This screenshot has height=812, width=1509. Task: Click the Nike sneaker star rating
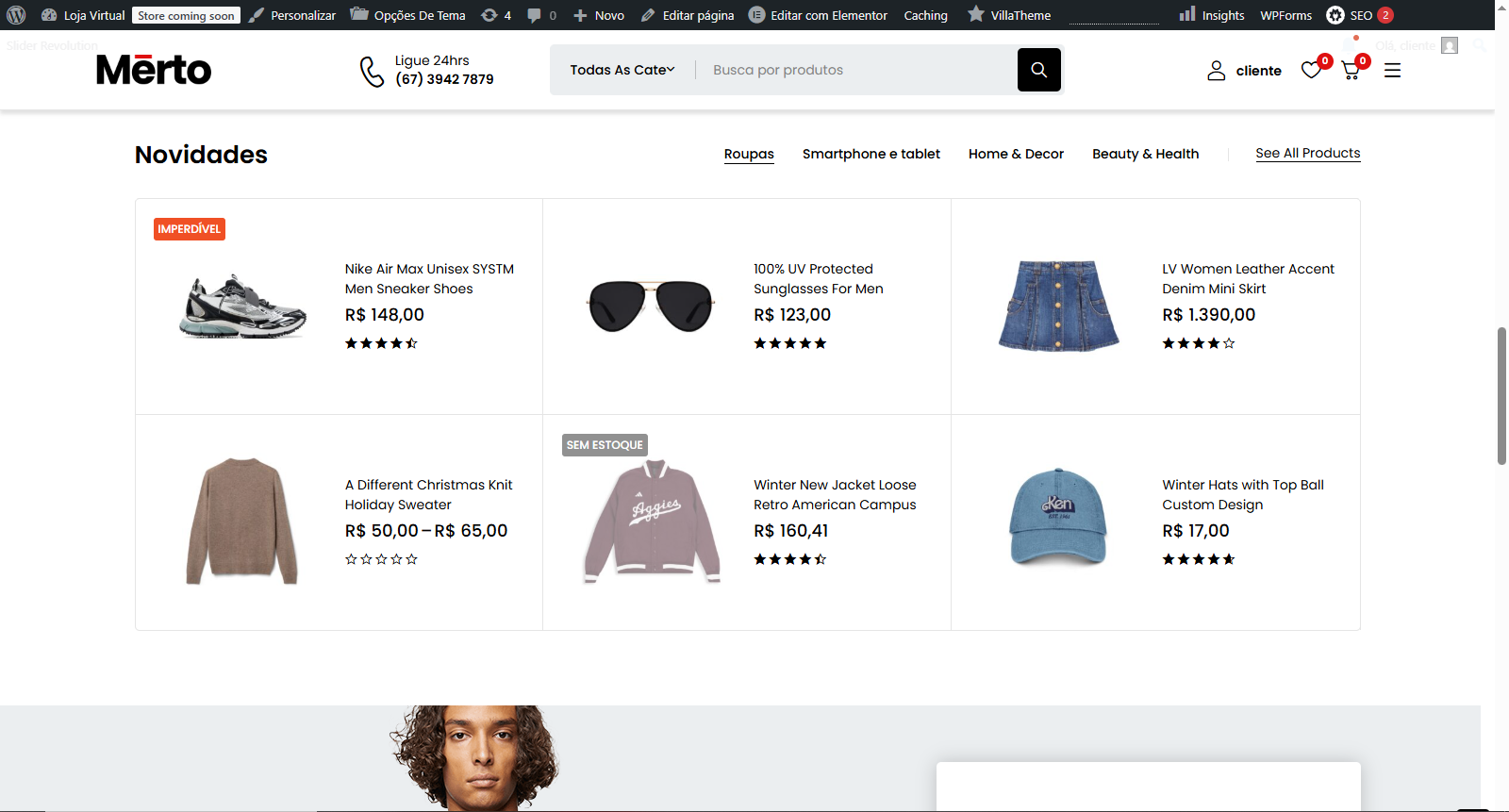click(381, 343)
